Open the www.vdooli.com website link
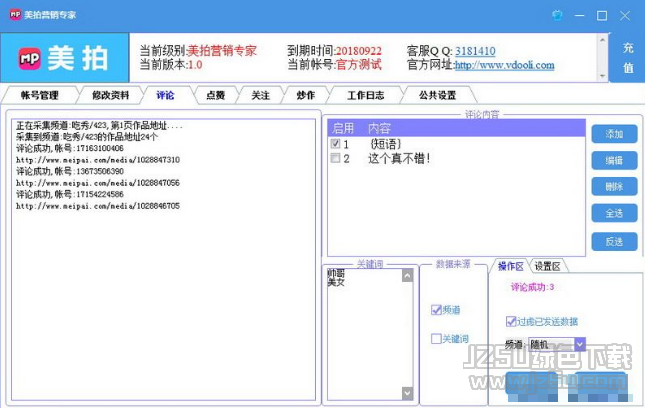The width and height of the screenshot is (645, 408). pos(504,66)
